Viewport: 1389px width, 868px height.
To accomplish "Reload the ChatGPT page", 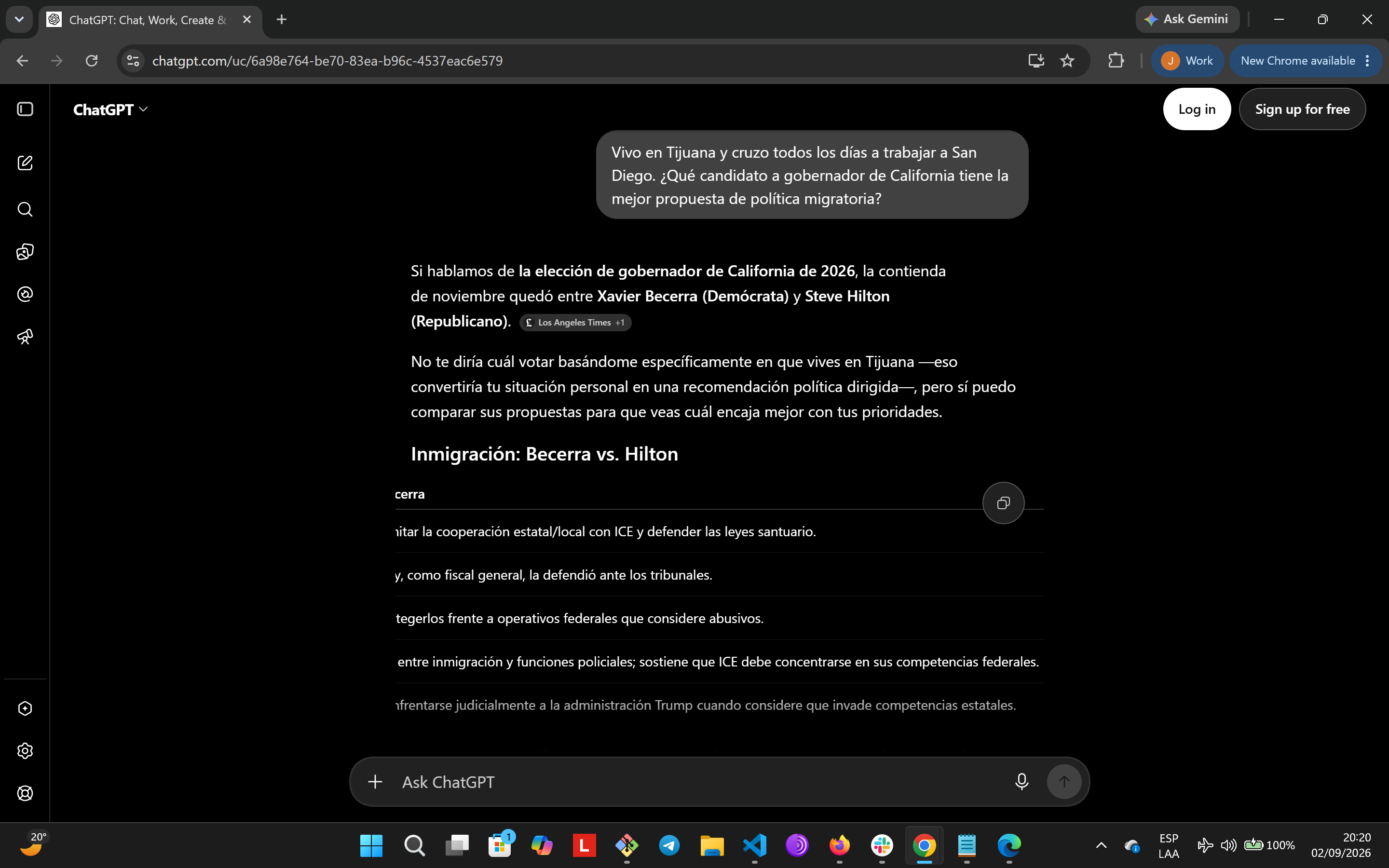I will point(92,61).
